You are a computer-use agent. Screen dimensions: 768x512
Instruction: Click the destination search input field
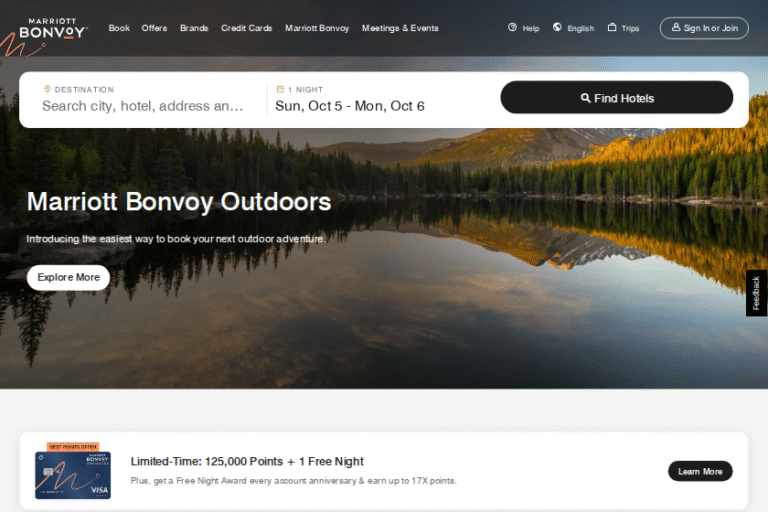[143, 106]
